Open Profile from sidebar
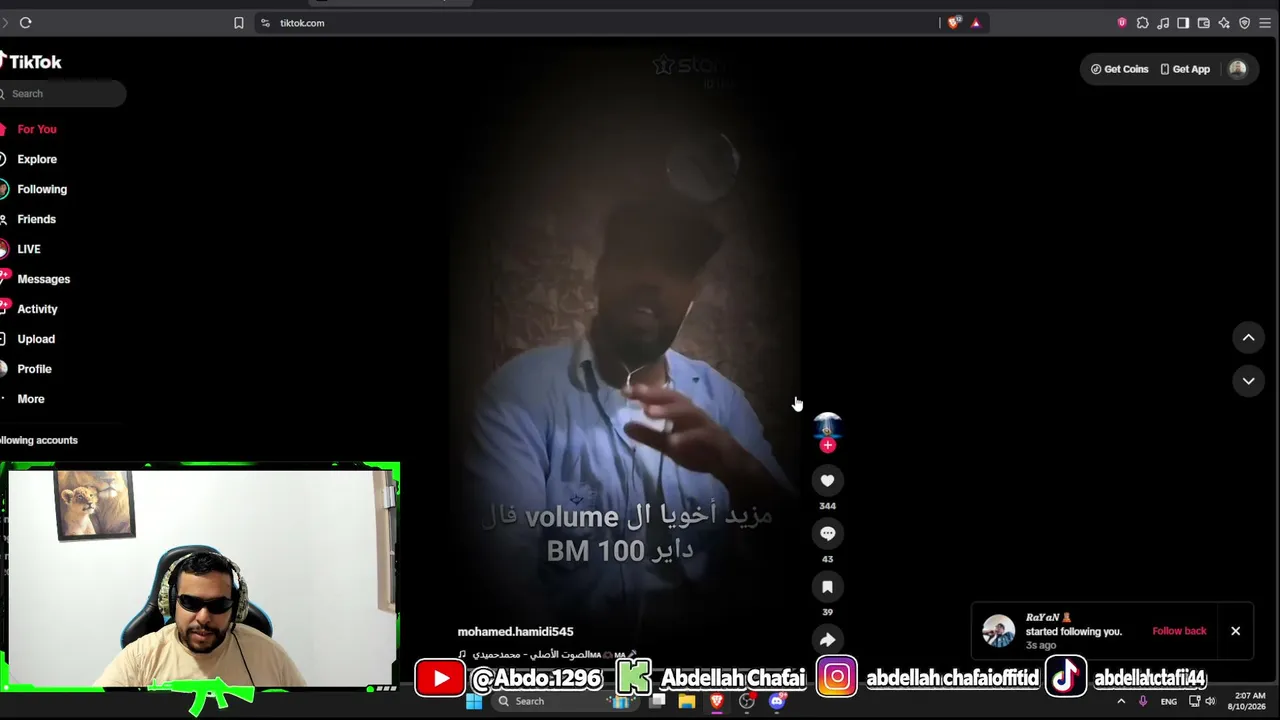 pos(34,369)
